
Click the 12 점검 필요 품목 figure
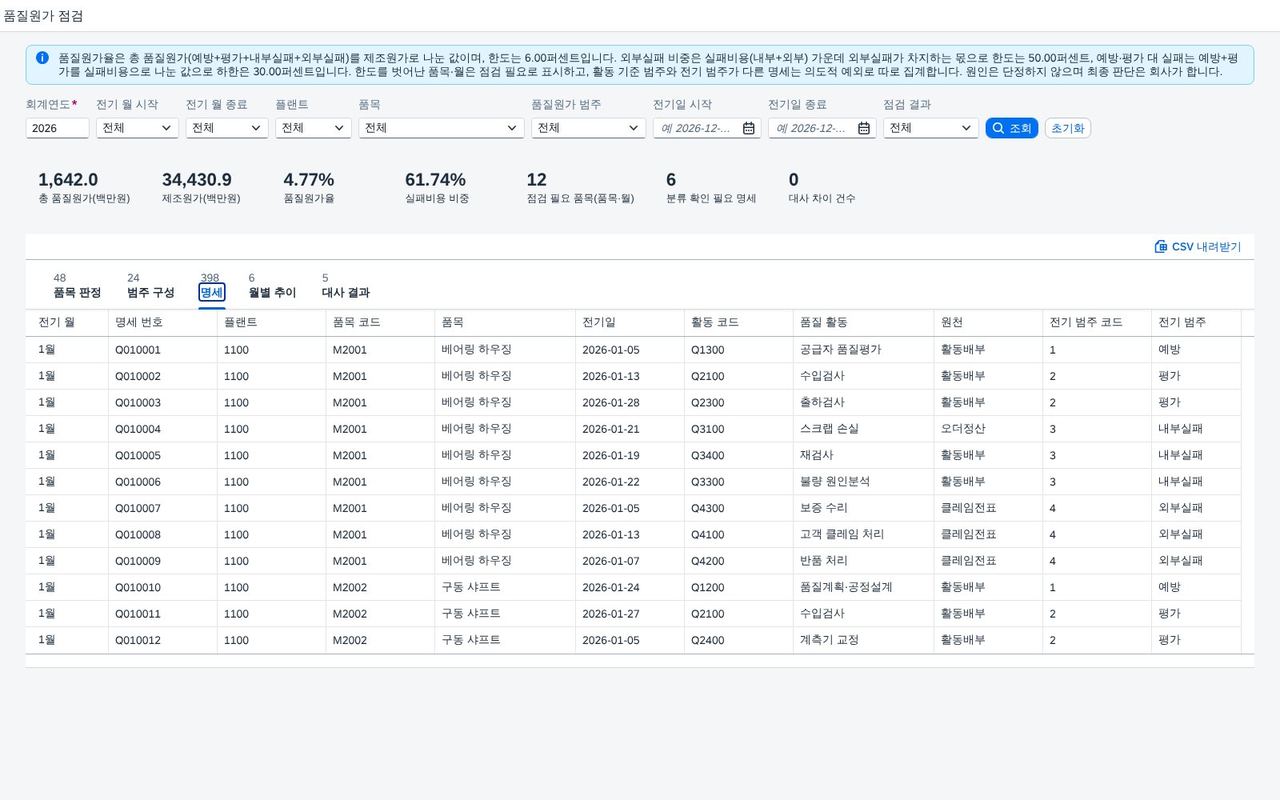[537, 180]
